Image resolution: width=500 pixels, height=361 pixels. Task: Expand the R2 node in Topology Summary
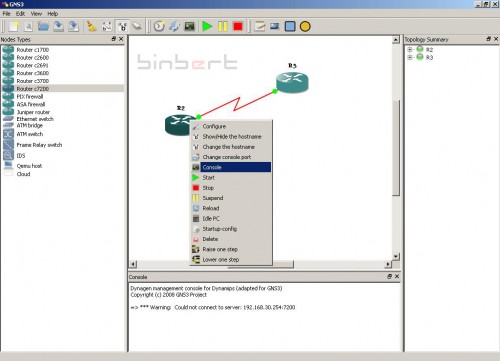tap(410, 49)
